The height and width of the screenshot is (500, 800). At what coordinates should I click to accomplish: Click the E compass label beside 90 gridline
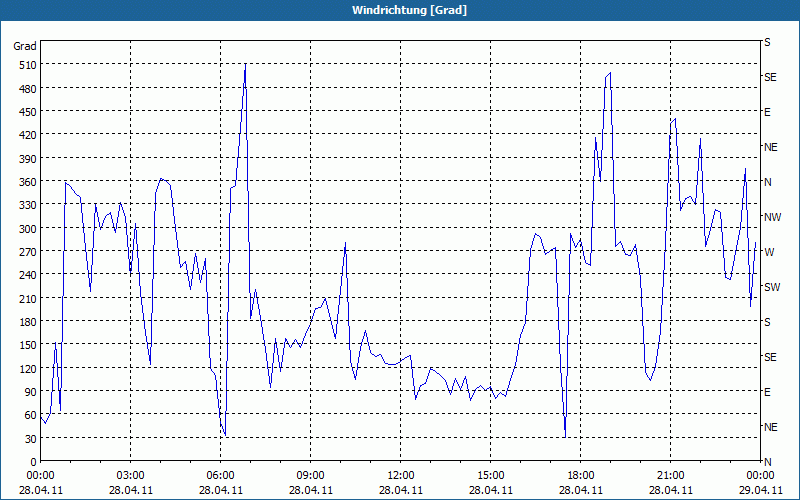[767, 392]
